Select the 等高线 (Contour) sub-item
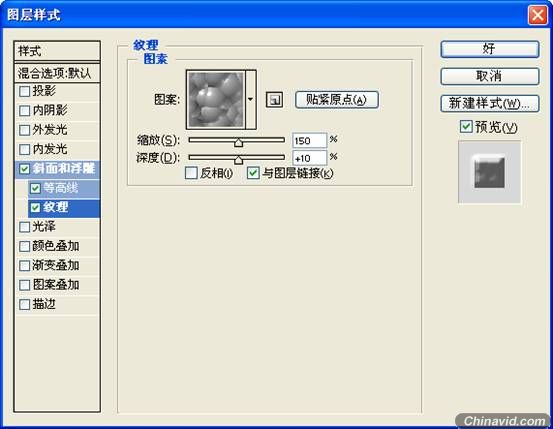The image size is (553, 429). (64, 188)
